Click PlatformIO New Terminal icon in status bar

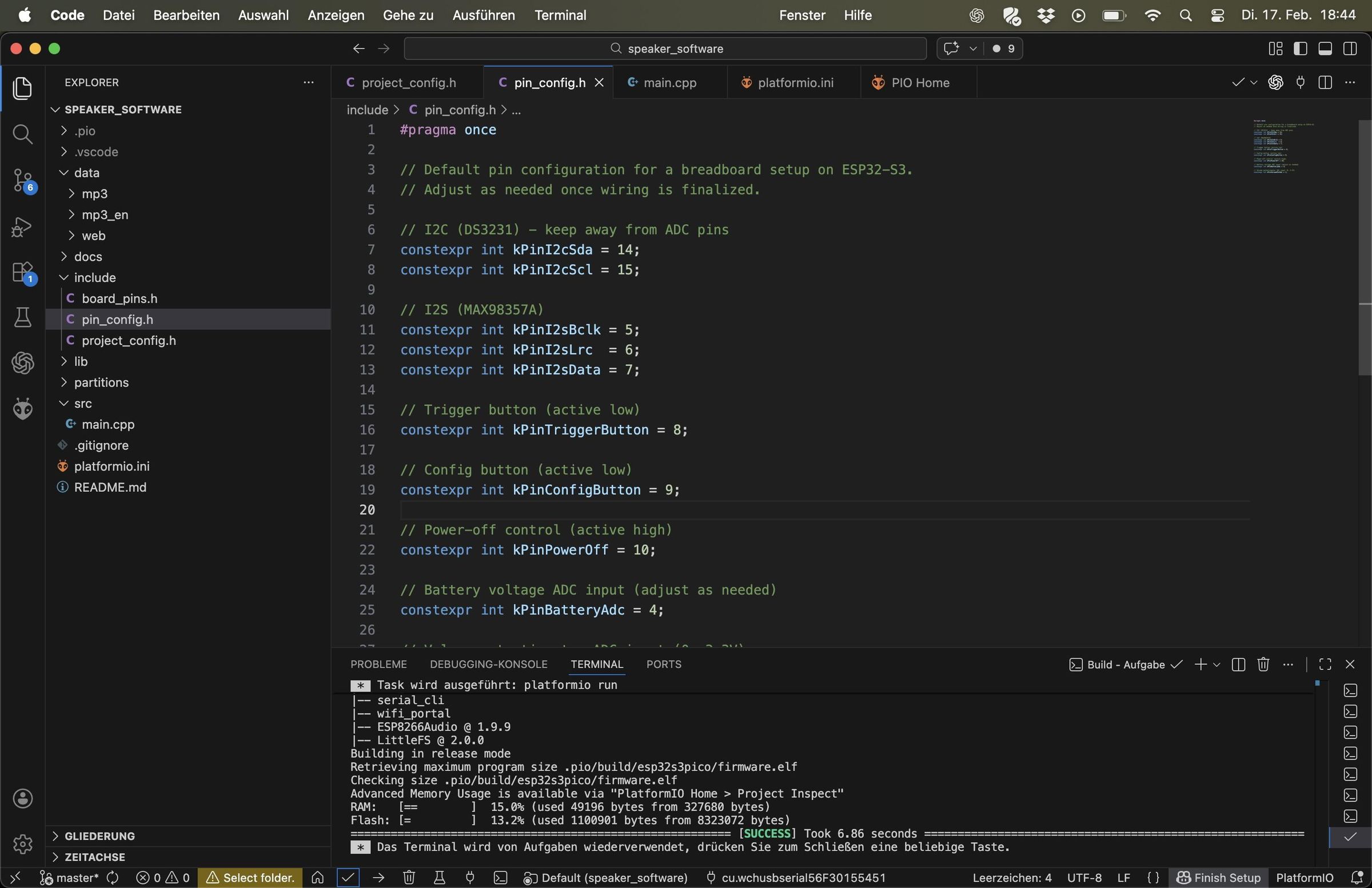click(x=501, y=878)
